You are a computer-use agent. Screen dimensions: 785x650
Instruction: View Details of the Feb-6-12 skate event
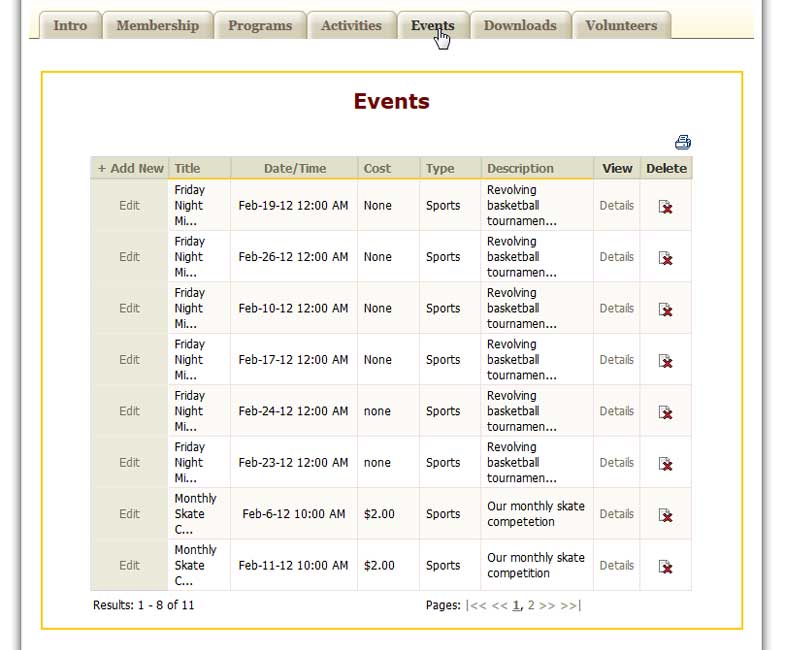pos(616,514)
